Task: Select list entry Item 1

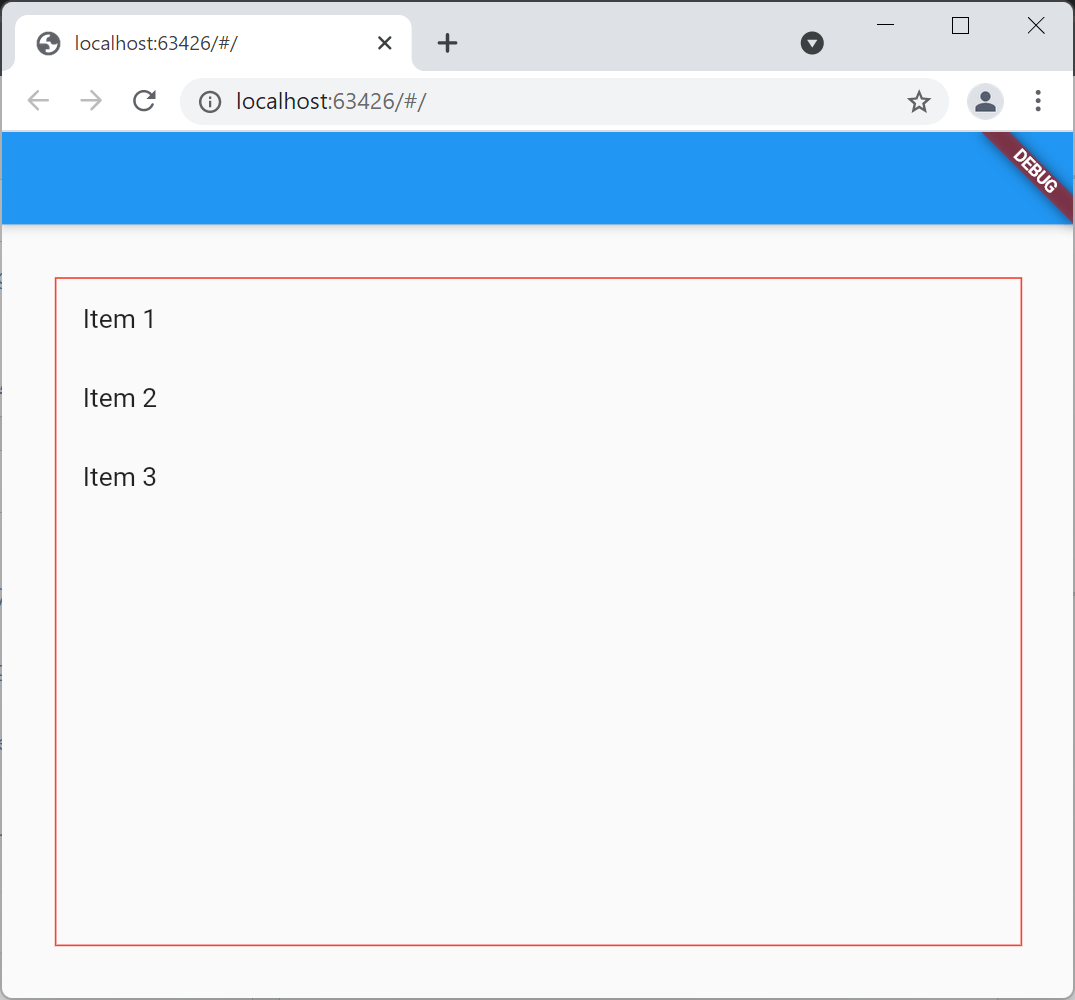Action: [538, 319]
